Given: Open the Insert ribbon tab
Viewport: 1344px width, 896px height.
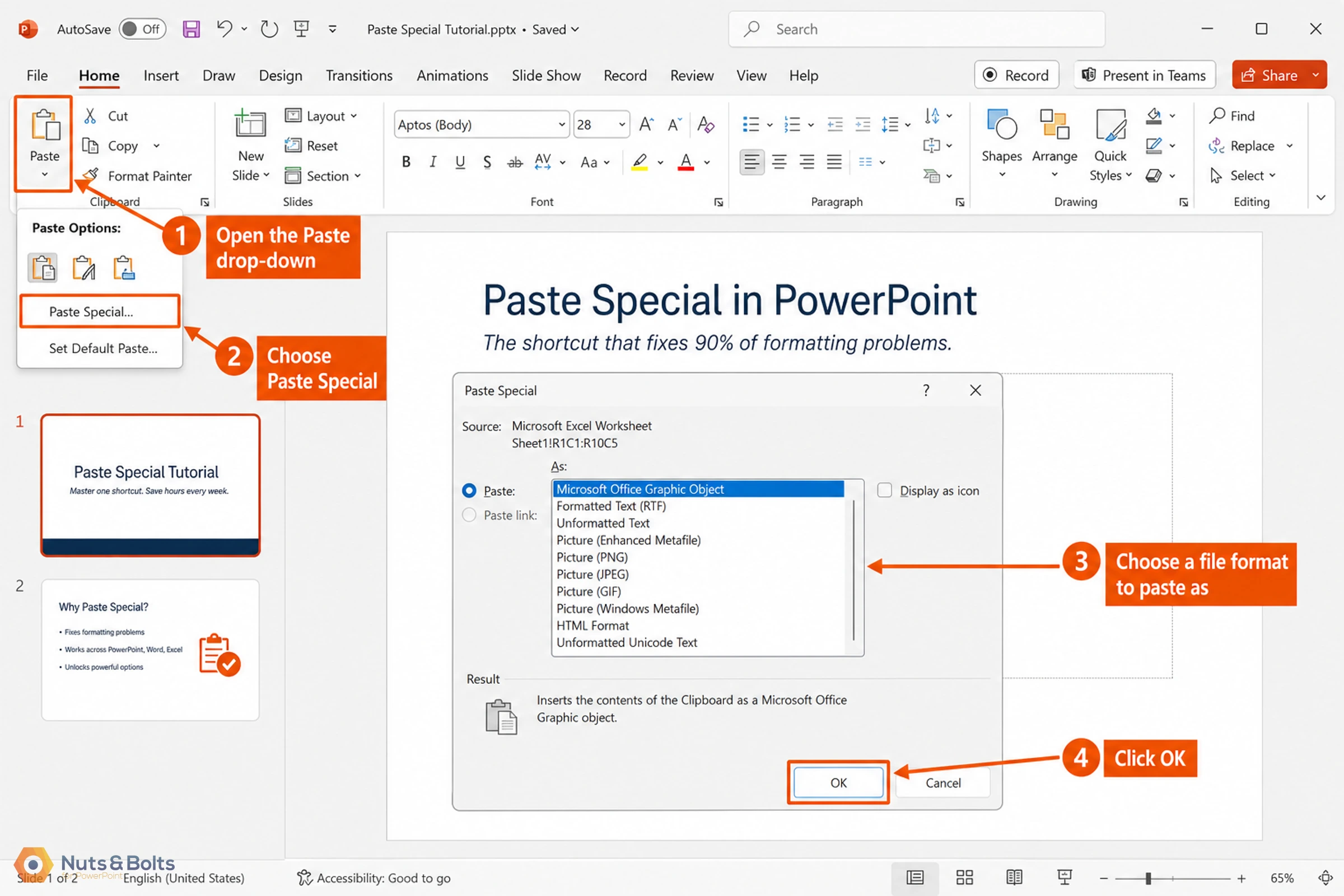Looking at the screenshot, I should pyautogui.click(x=161, y=76).
